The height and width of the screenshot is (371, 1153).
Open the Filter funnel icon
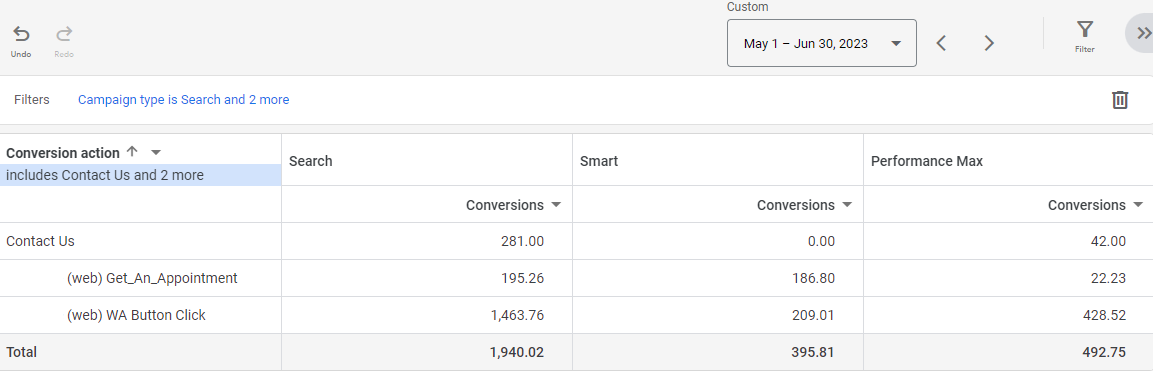point(1085,29)
